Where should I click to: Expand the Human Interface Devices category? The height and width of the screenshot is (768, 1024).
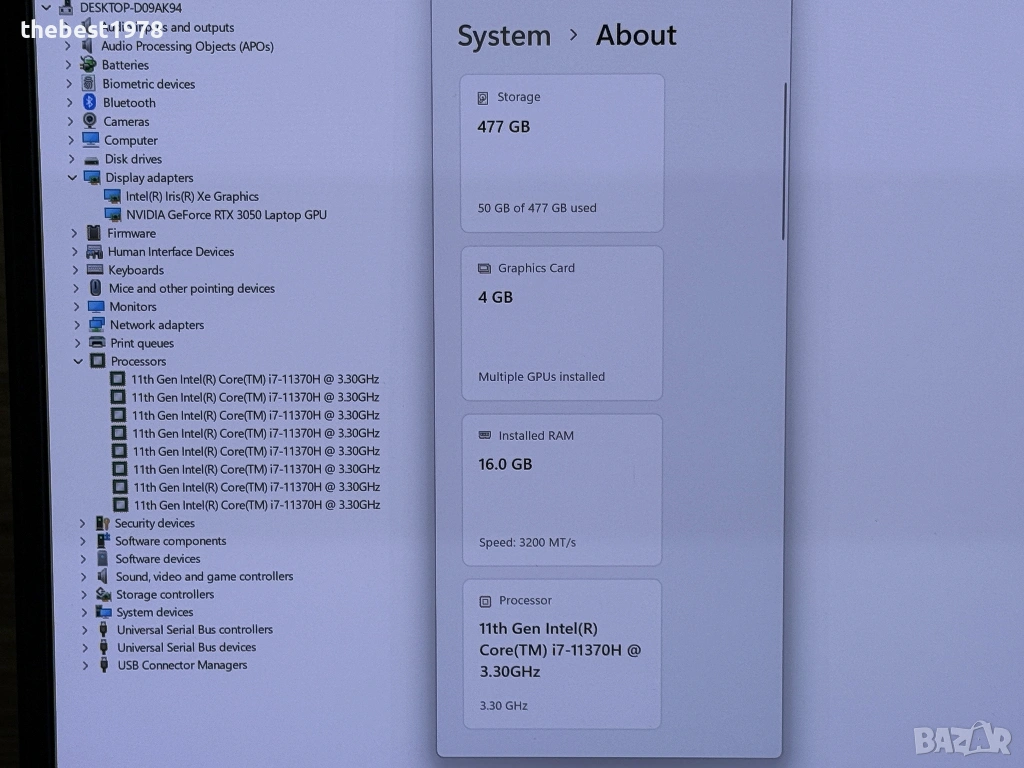tap(75, 252)
